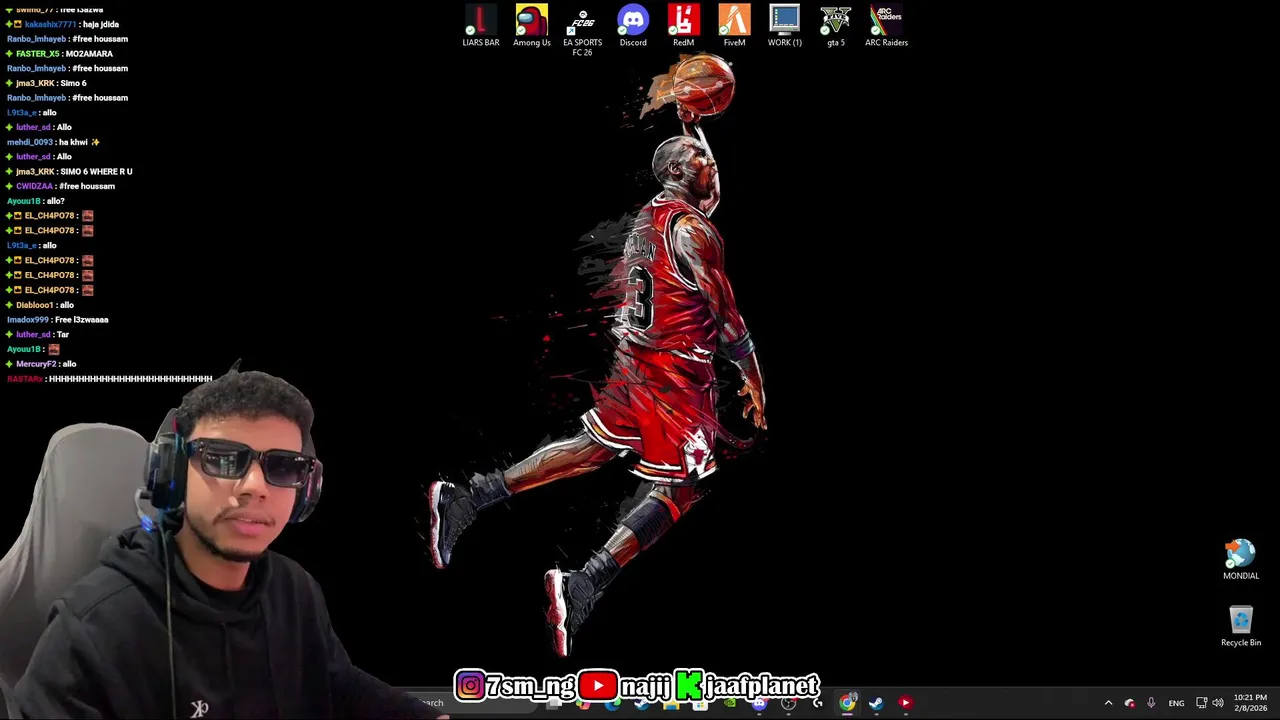1280x720 pixels.
Task: Click chat message "kakashix7771 : haja jdida"
Action: (63, 24)
